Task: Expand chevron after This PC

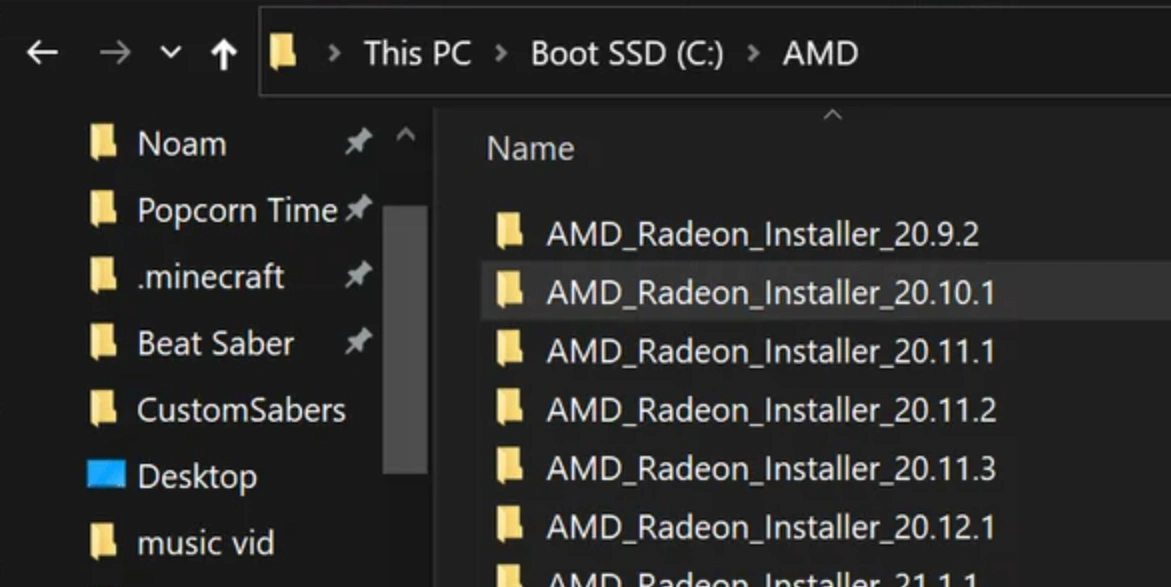Action: point(501,53)
